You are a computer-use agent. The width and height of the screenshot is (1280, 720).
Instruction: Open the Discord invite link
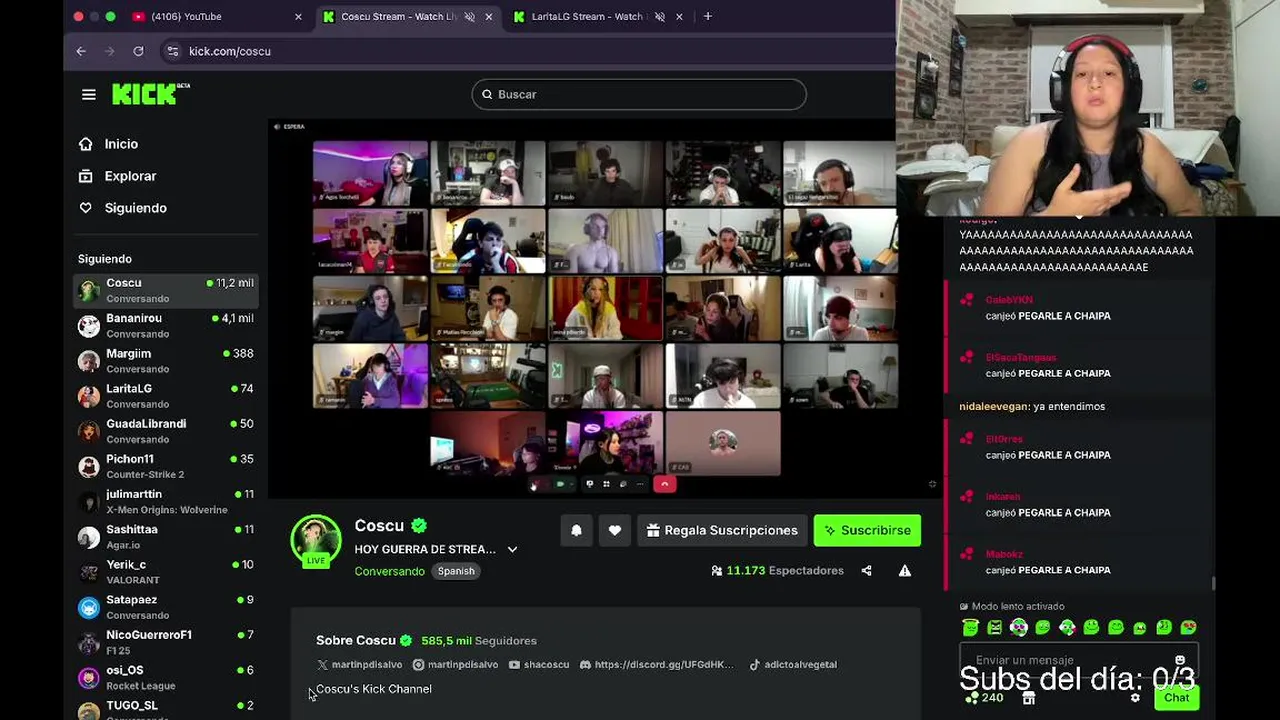656,665
